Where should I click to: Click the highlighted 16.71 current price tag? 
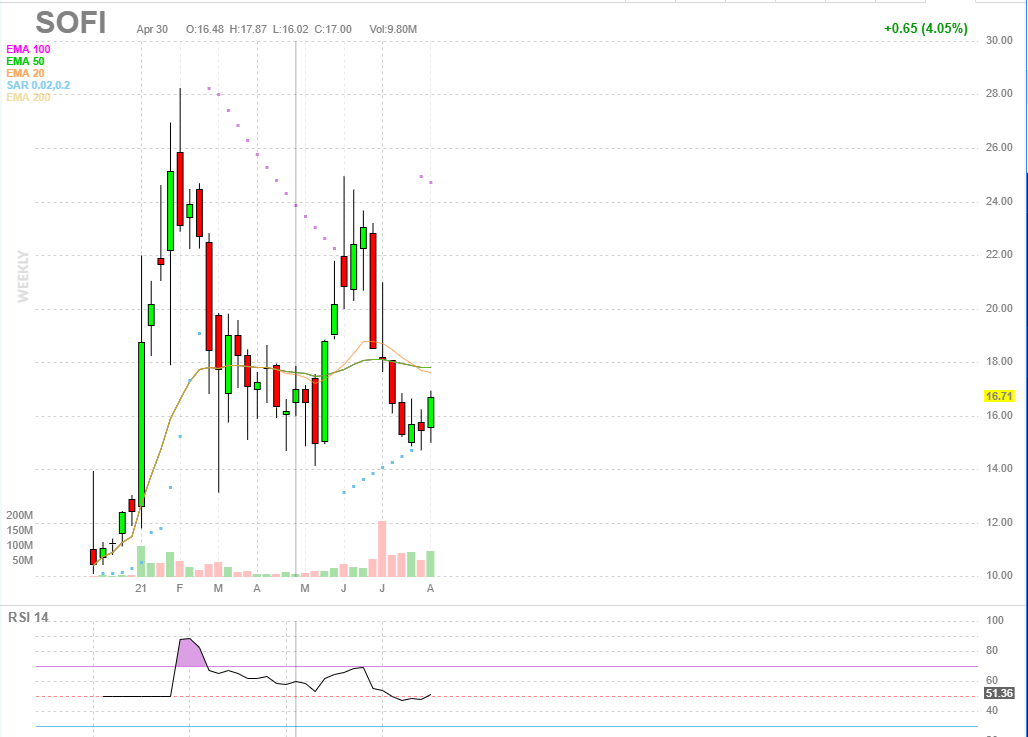click(x=999, y=396)
